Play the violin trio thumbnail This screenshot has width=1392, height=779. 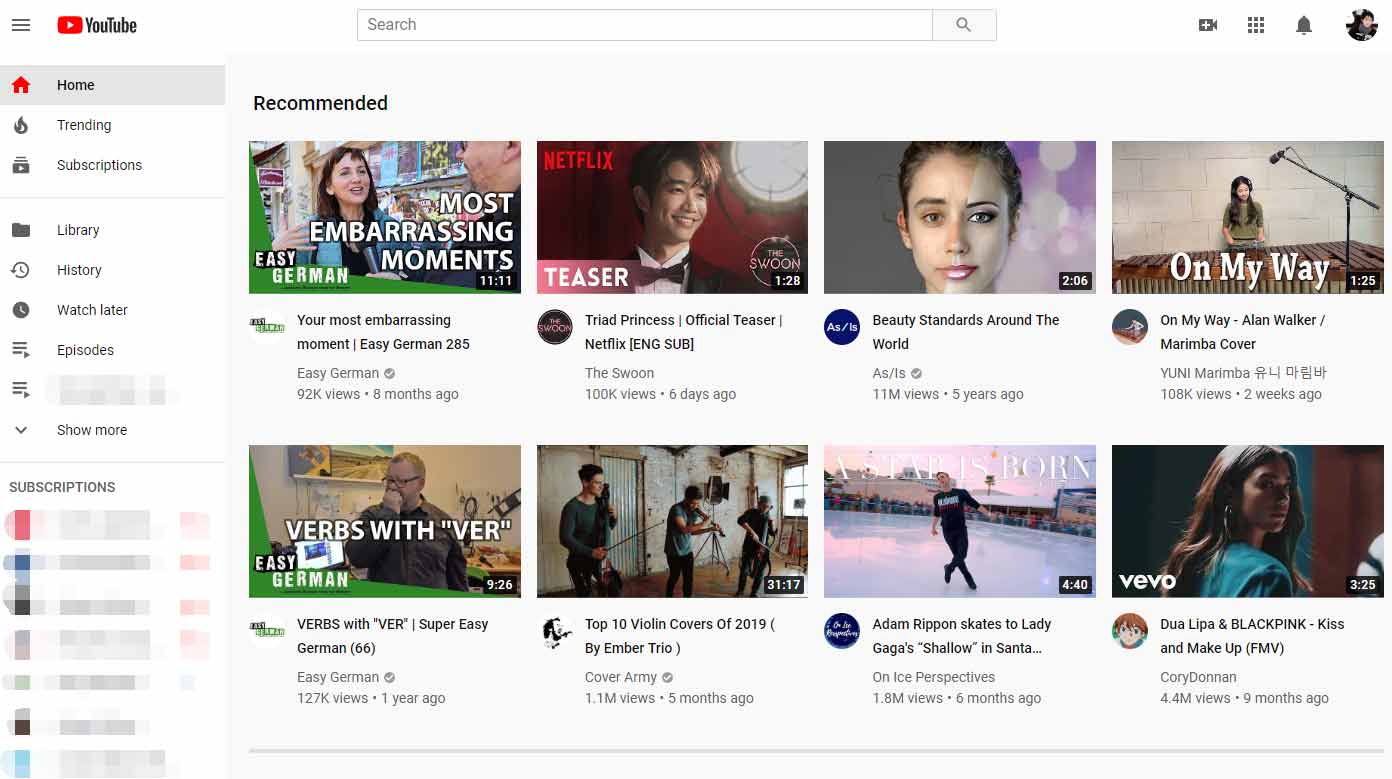click(x=673, y=521)
